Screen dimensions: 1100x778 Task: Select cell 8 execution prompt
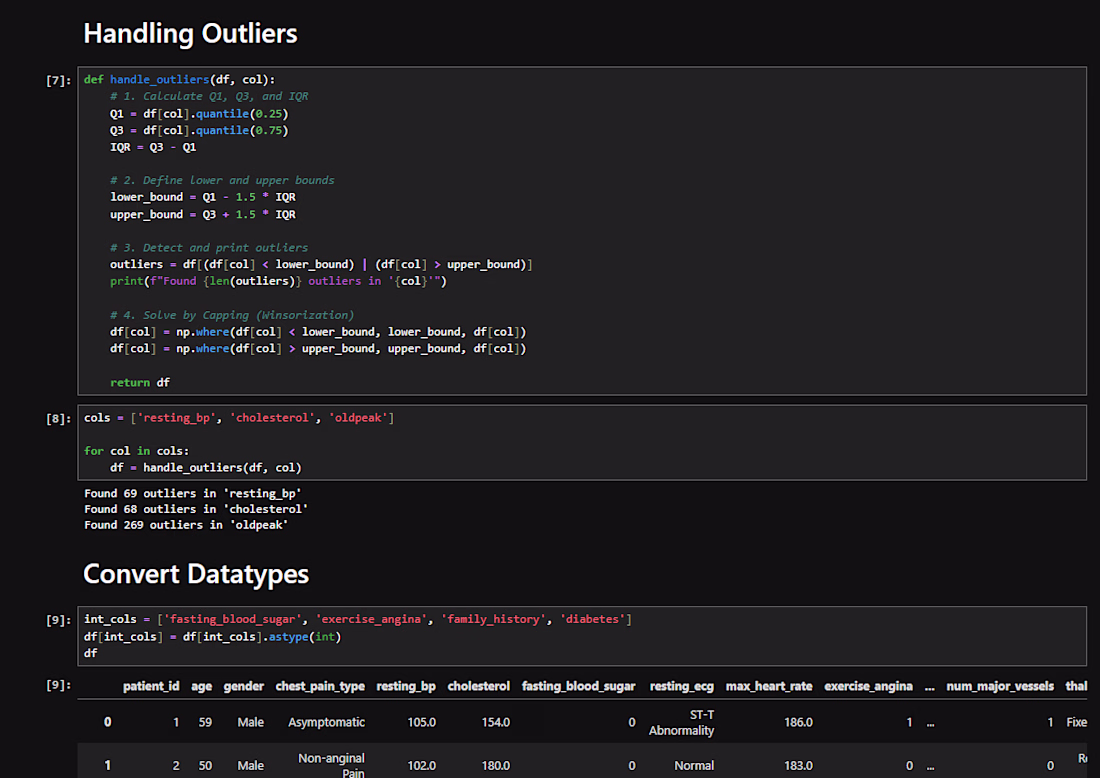[58, 418]
